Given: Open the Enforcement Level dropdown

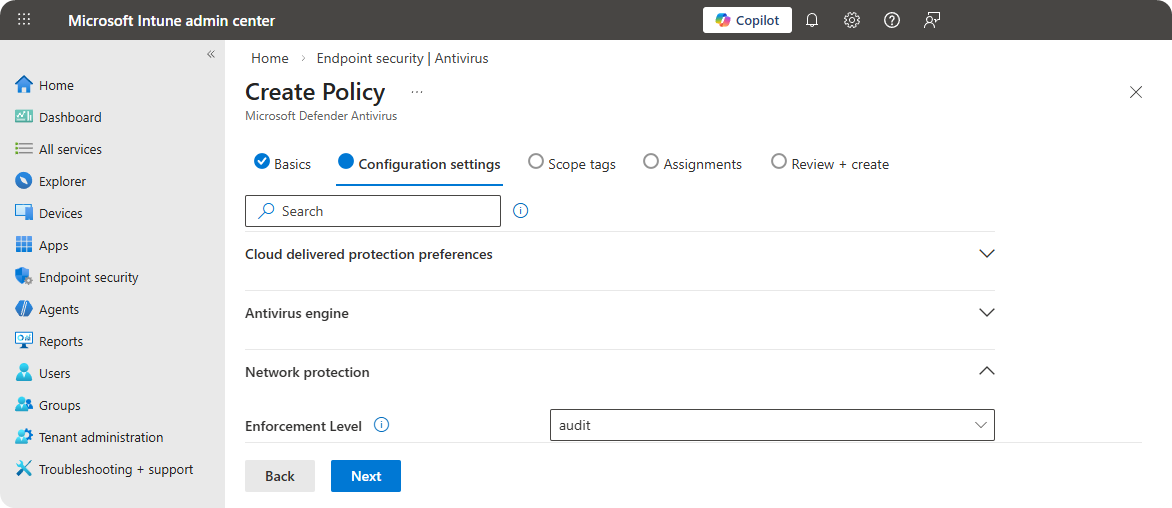Looking at the screenshot, I should 772,425.
